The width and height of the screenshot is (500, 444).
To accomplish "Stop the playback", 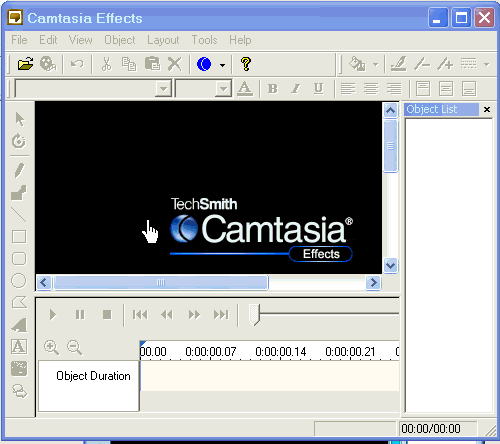I will tap(107, 315).
